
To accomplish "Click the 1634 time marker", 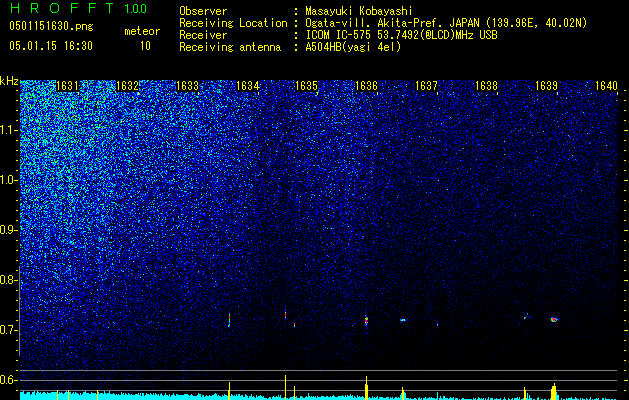I will pos(248,86).
